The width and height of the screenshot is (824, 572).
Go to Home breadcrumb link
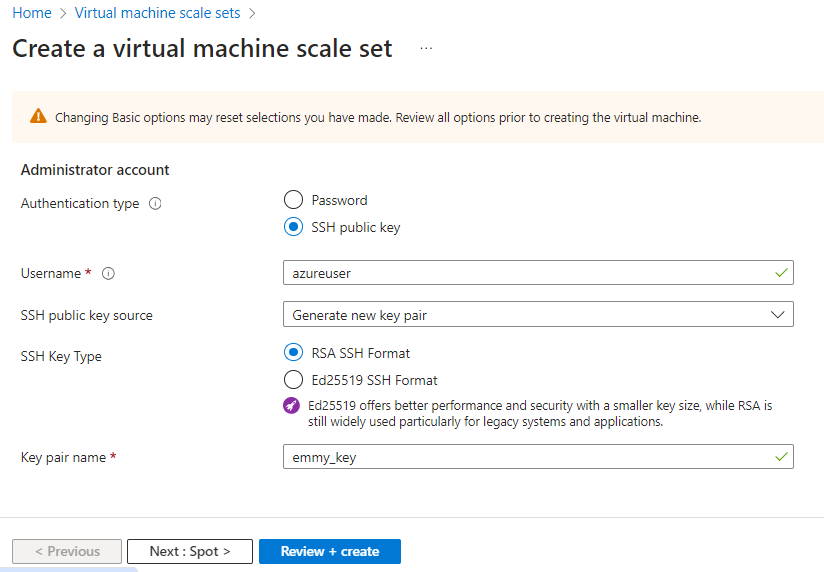[31, 13]
